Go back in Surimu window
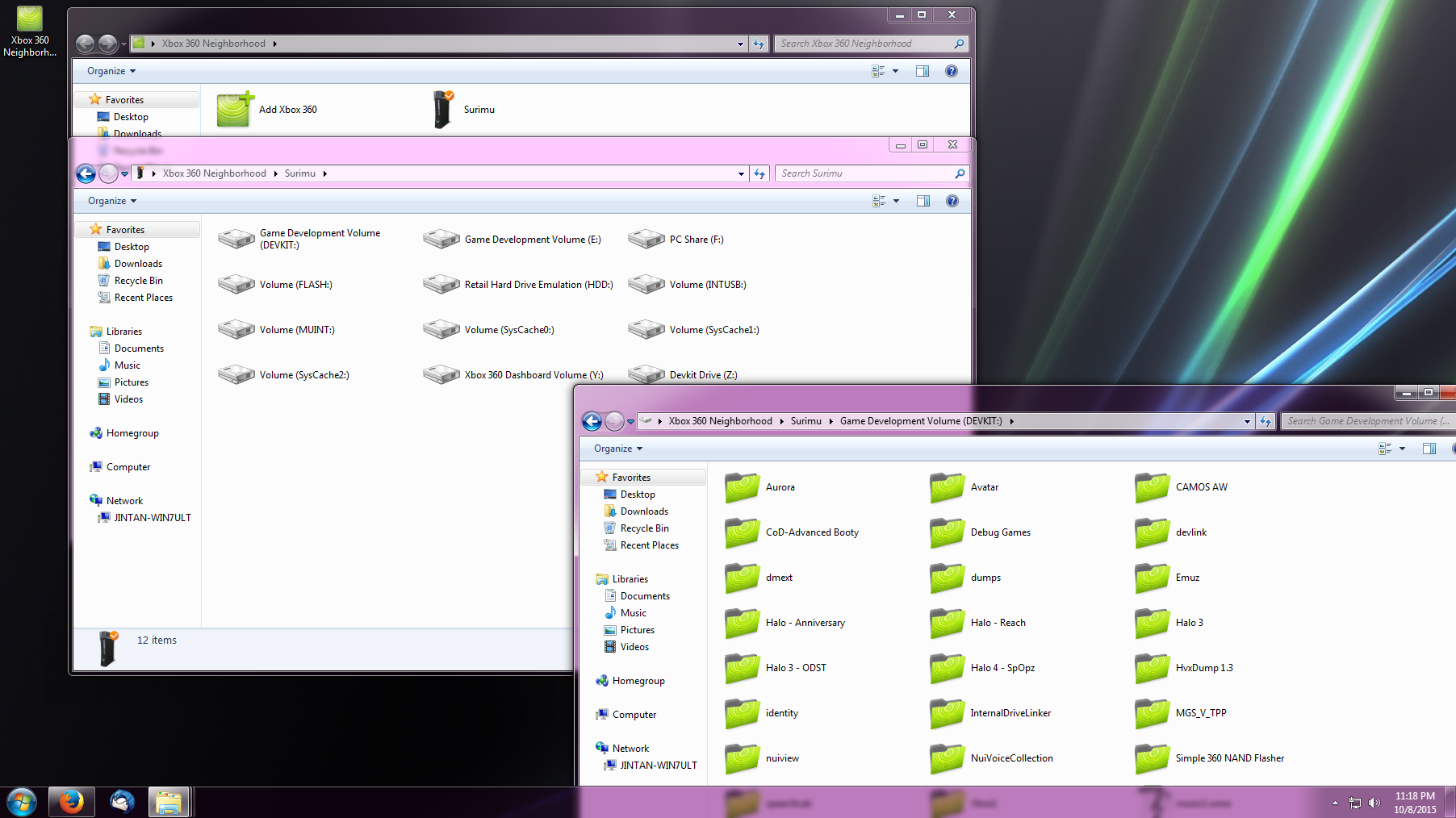 86,173
